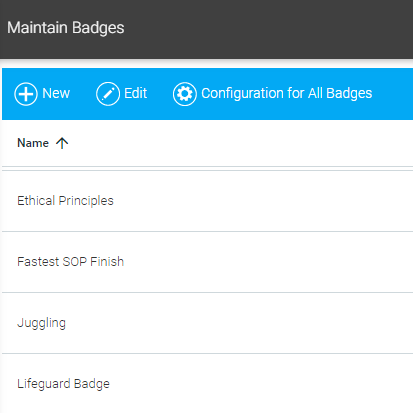Toggle the ascending sort arrow beside Name
The image size is (413, 413).
(x=62, y=143)
